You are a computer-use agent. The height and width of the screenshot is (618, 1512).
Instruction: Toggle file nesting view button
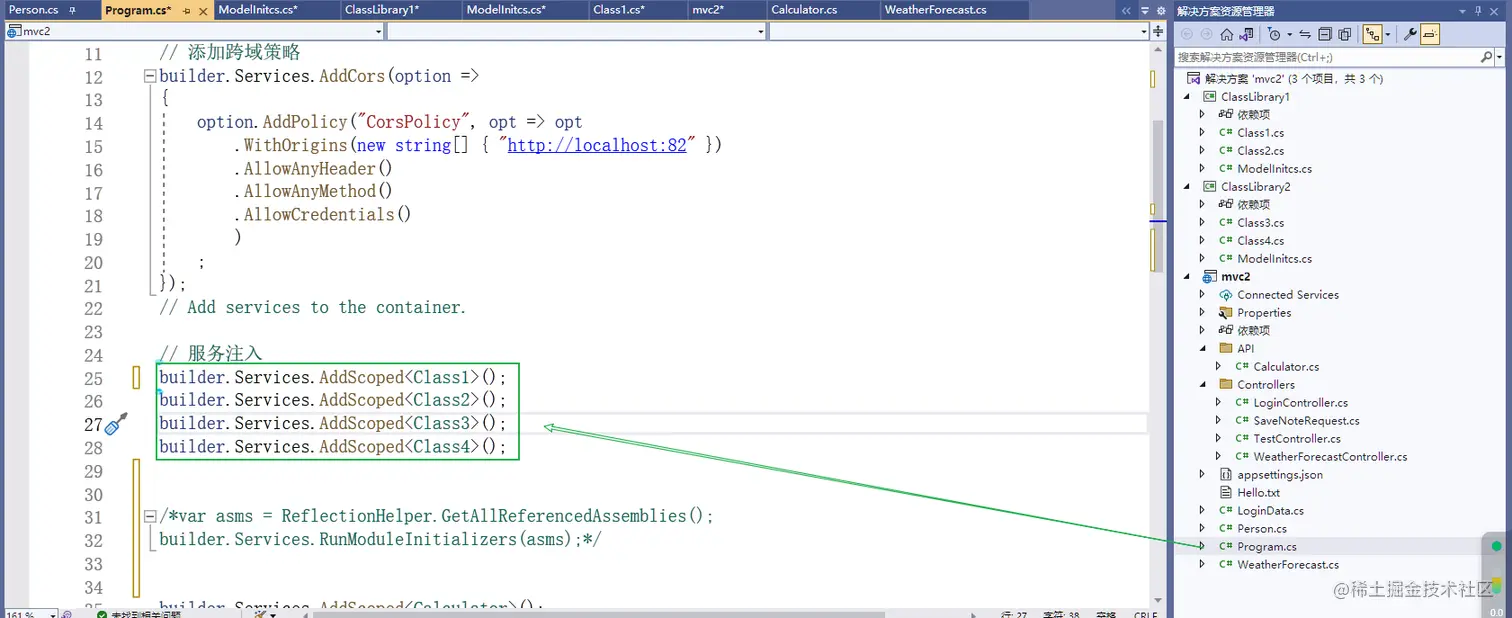[1373, 34]
